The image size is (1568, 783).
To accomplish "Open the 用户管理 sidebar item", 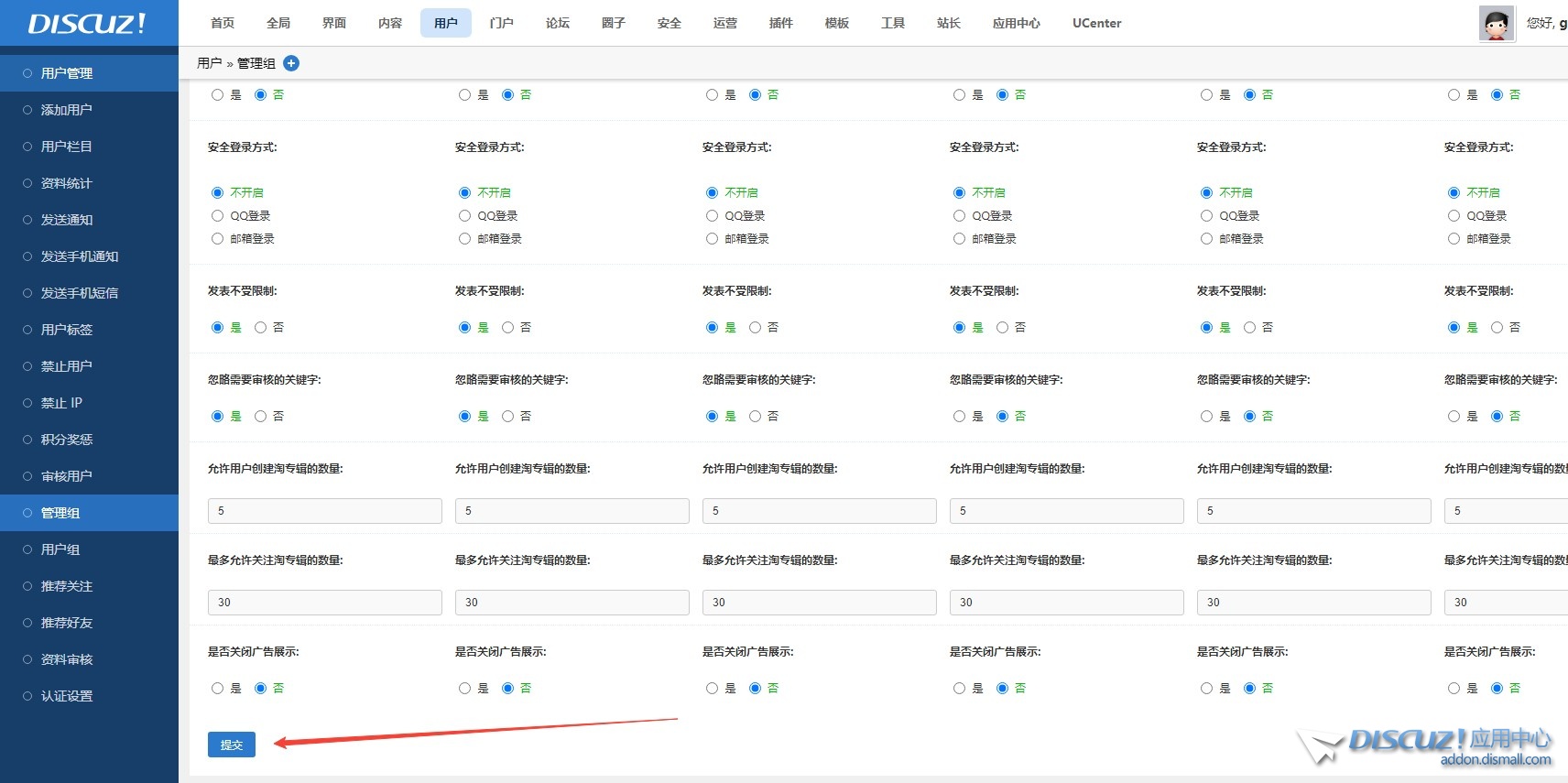I will click(x=66, y=73).
